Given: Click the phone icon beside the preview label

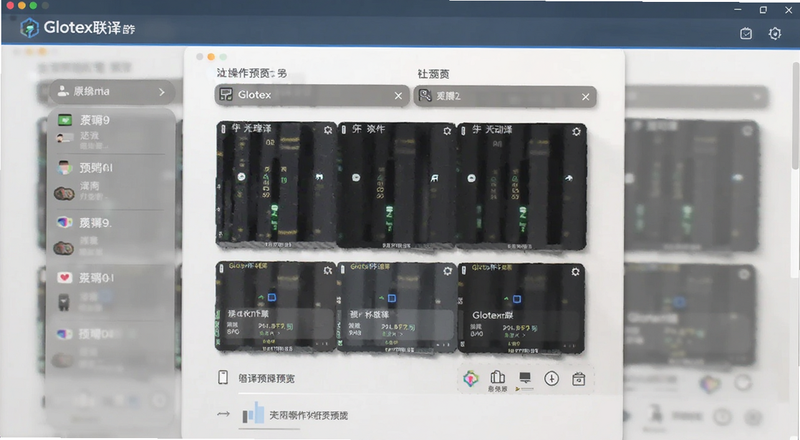Looking at the screenshot, I should (223, 377).
